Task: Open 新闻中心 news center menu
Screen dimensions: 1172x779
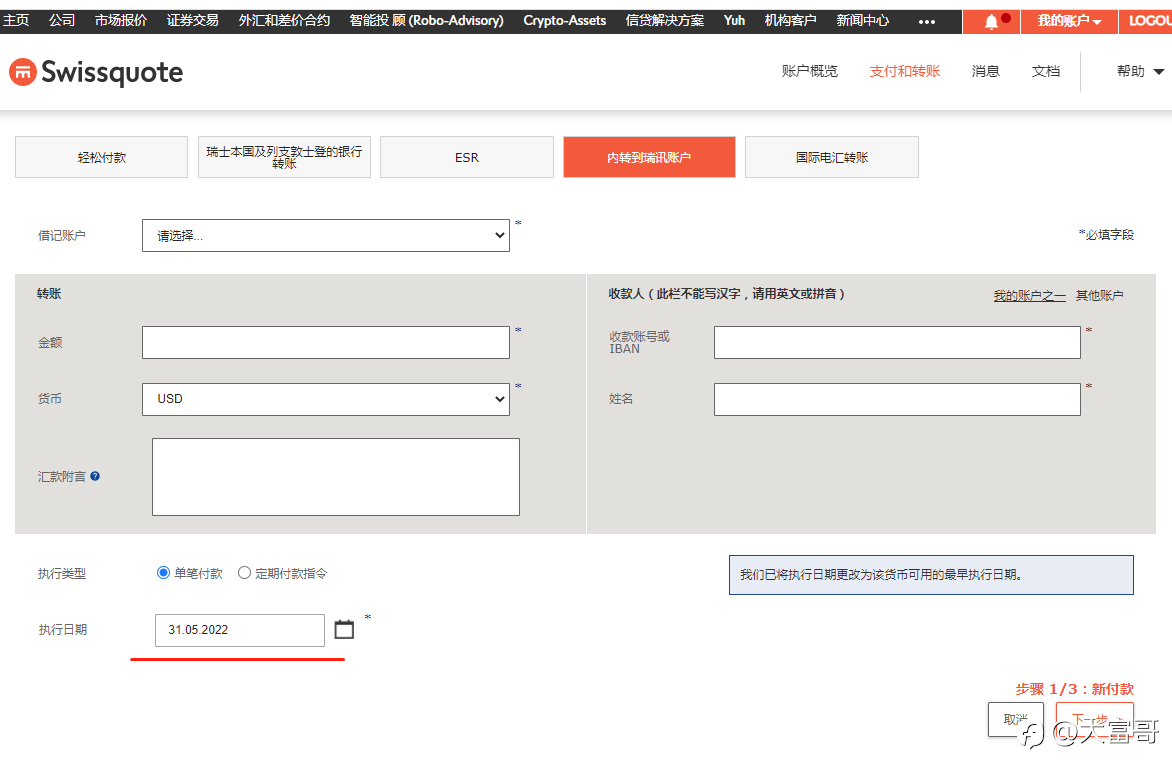Action: (863, 20)
